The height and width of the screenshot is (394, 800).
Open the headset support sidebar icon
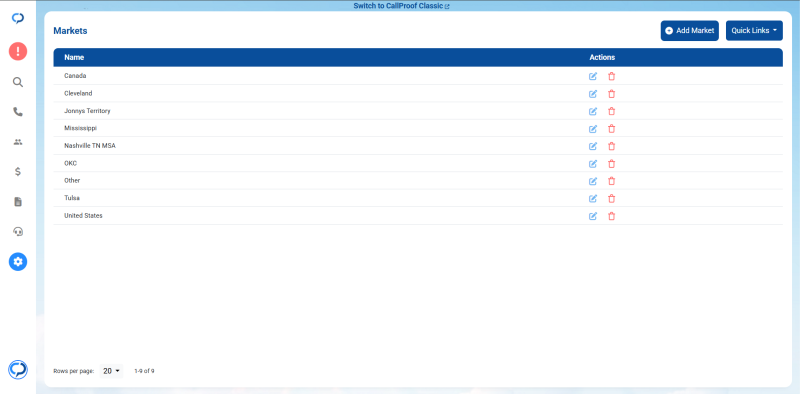(x=18, y=232)
